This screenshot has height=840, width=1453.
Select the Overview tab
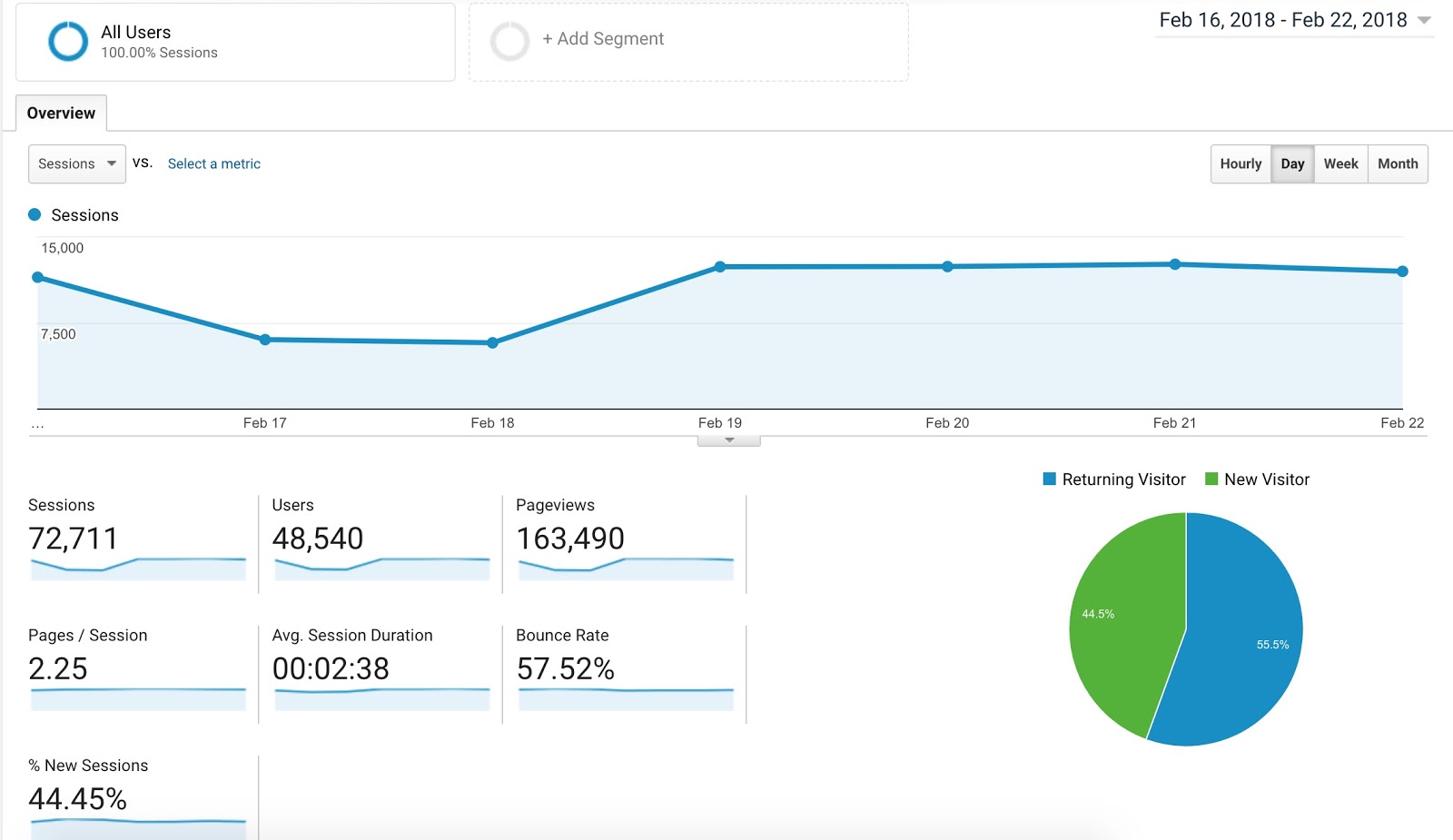(x=61, y=114)
